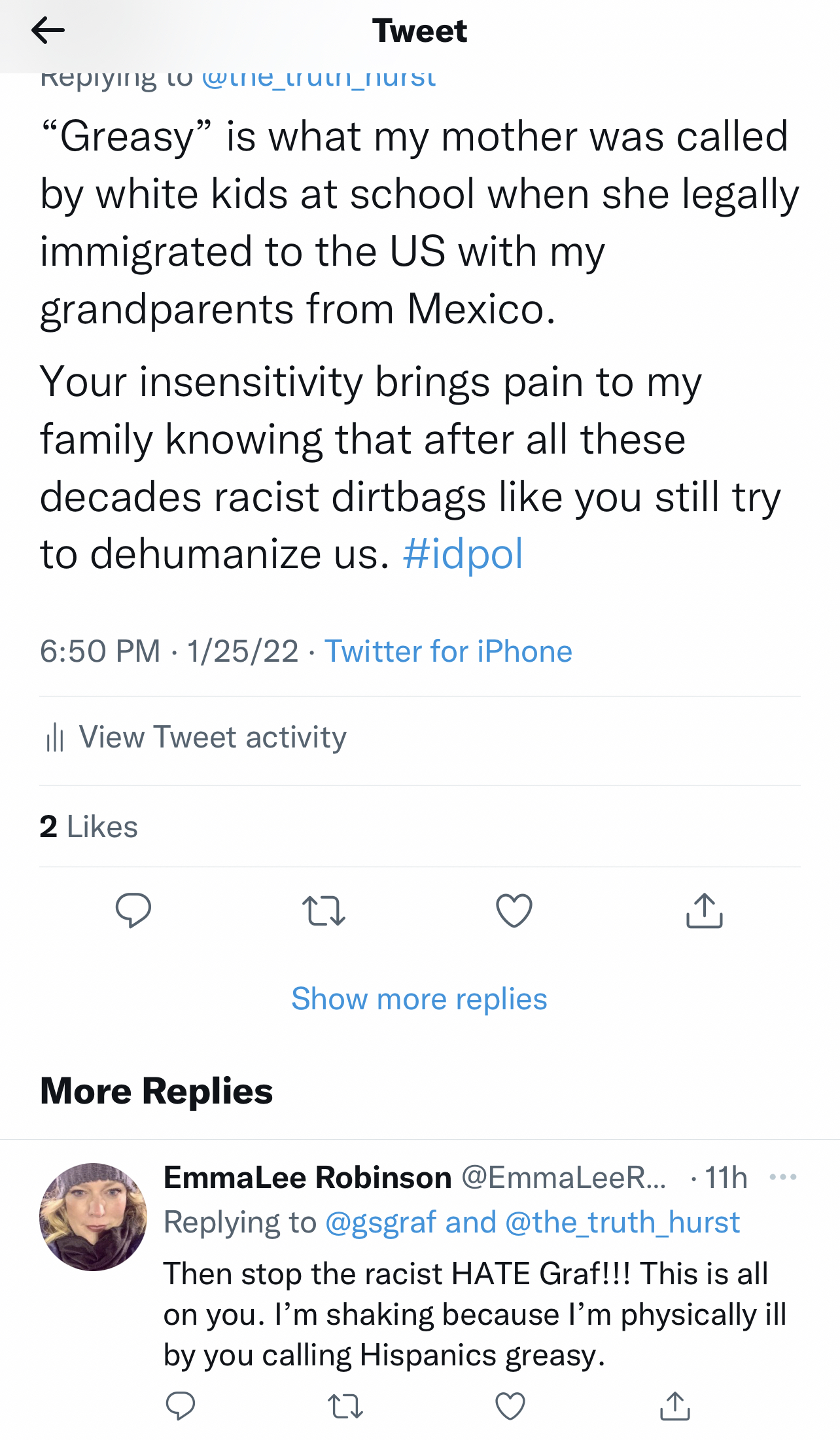Reply to EmmaLee Robinson's tweet
Viewport: 840px width, 1440px height.
point(181,1405)
